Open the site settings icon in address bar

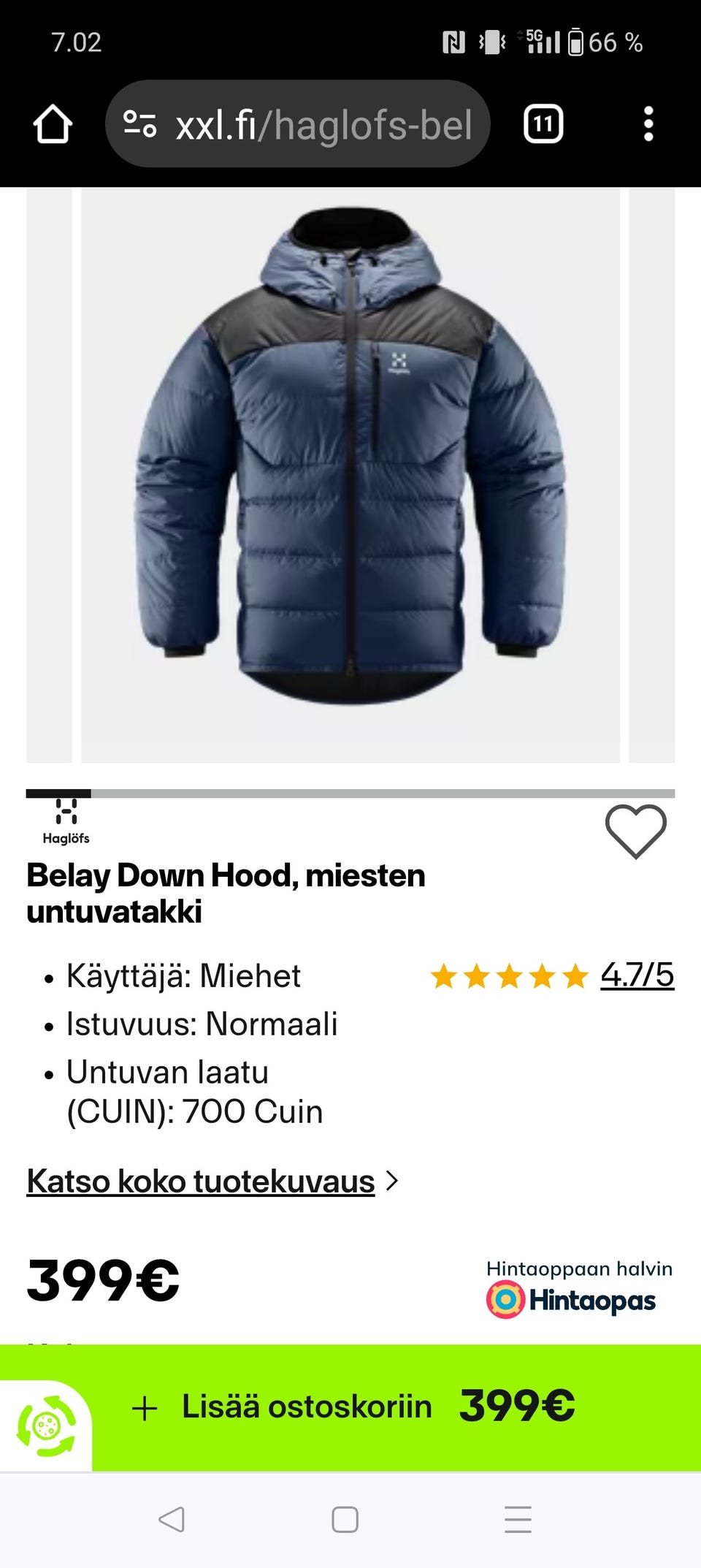coord(139,124)
